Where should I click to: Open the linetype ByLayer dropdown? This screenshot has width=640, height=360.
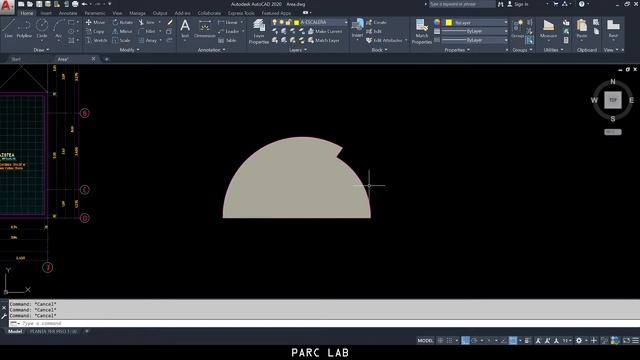pos(475,40)
